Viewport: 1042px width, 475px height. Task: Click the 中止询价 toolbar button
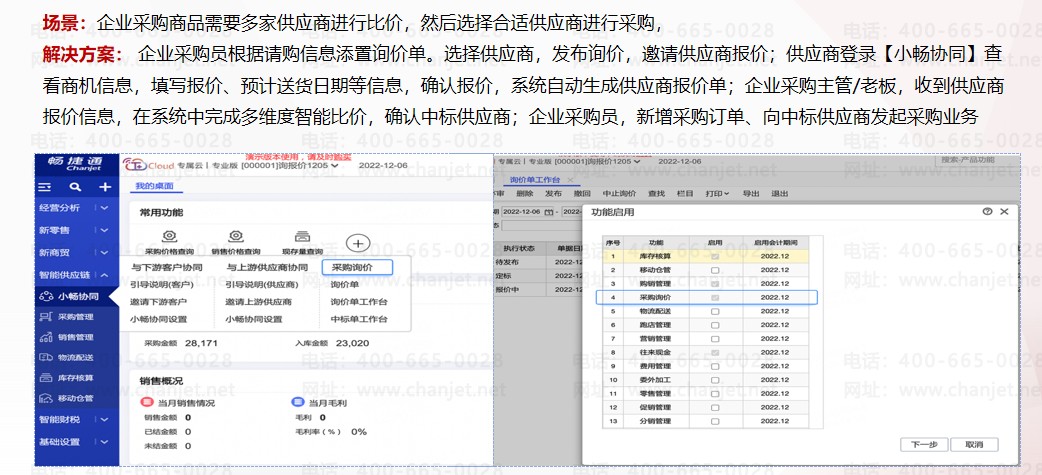click(x=619, y=194)
